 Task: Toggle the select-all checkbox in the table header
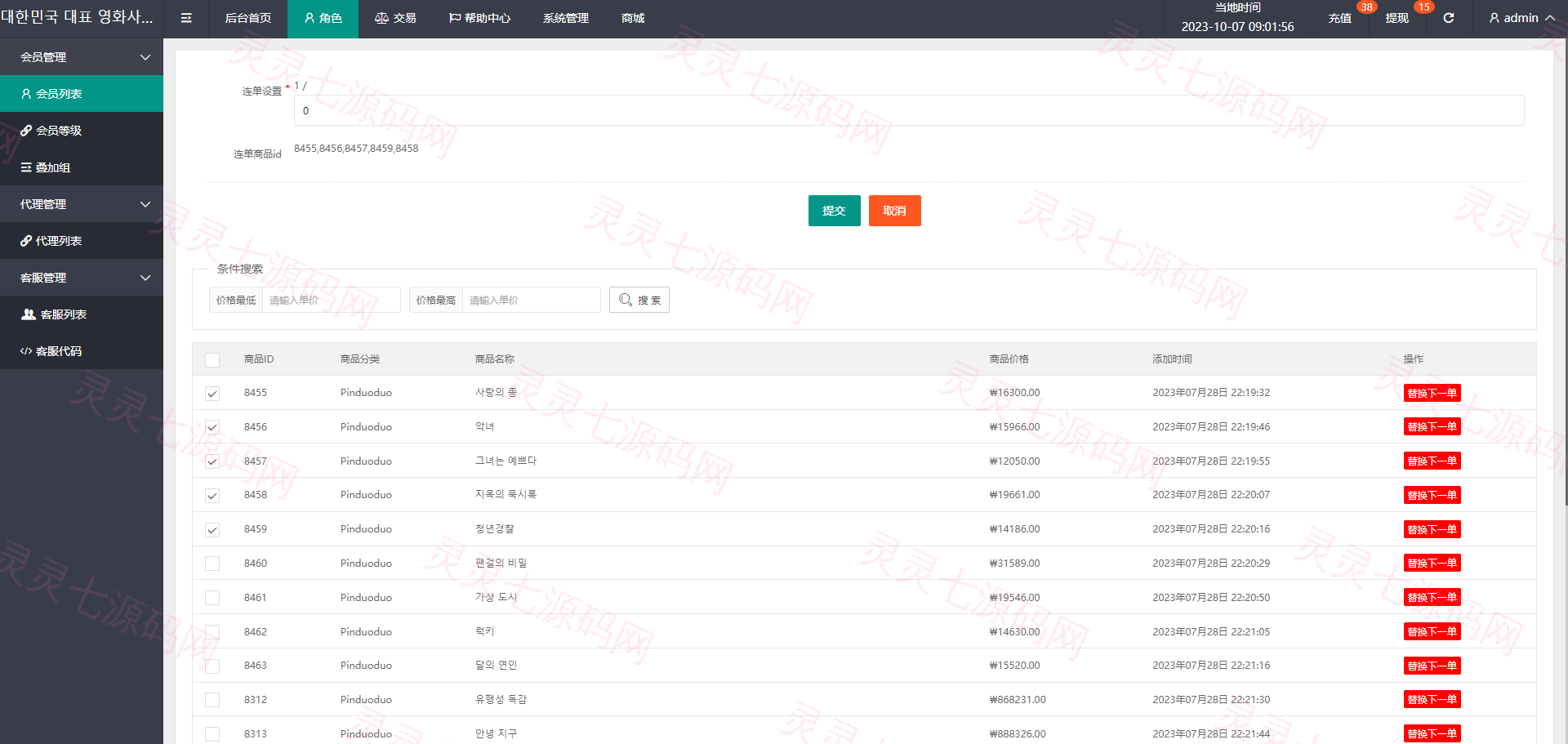(x=212, y=359)
